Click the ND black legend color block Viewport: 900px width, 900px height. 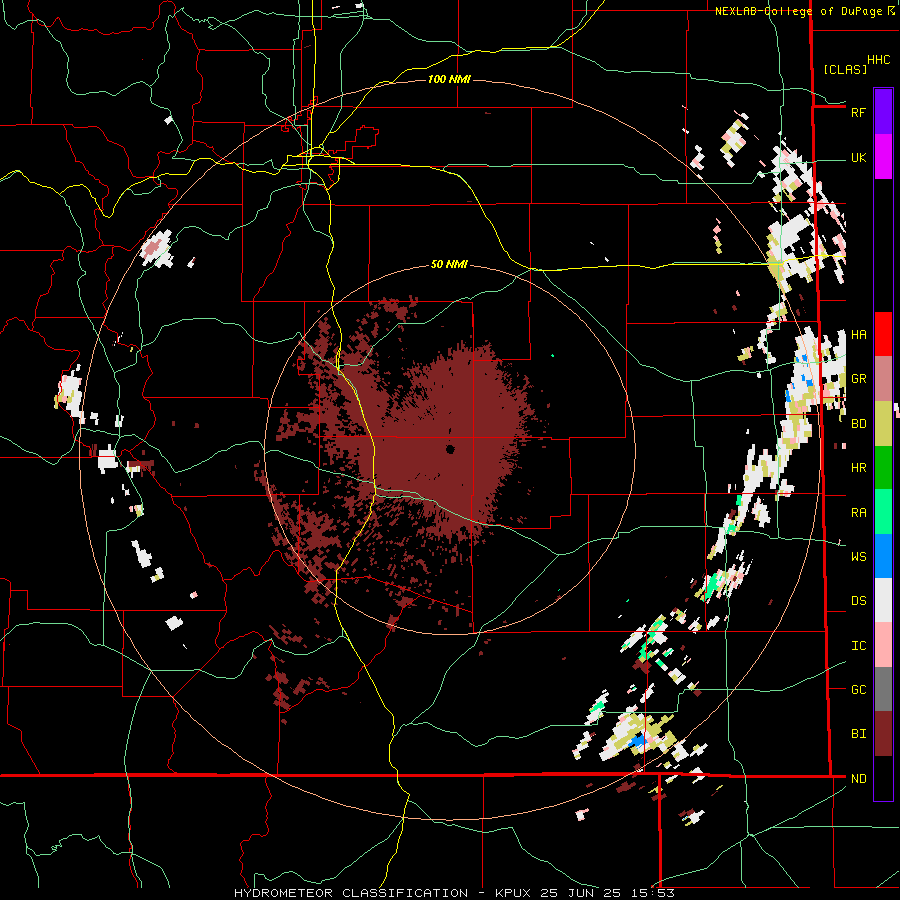point(883,778)
